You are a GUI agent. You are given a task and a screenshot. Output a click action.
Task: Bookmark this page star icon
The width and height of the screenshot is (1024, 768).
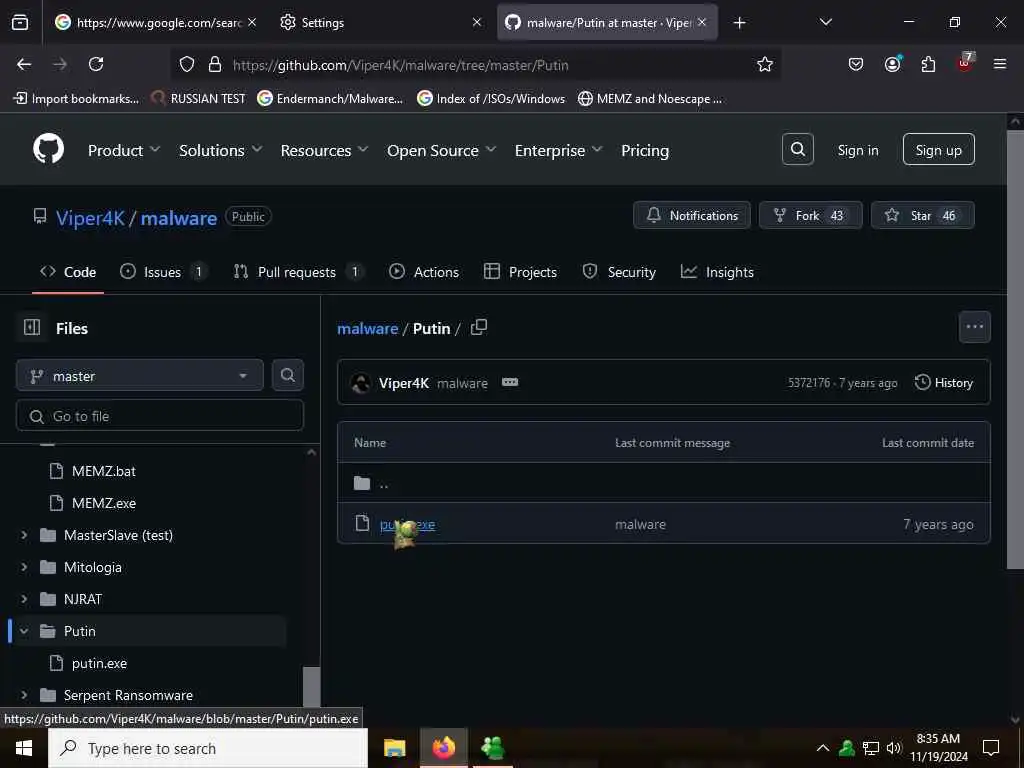[x=765, y=64]
